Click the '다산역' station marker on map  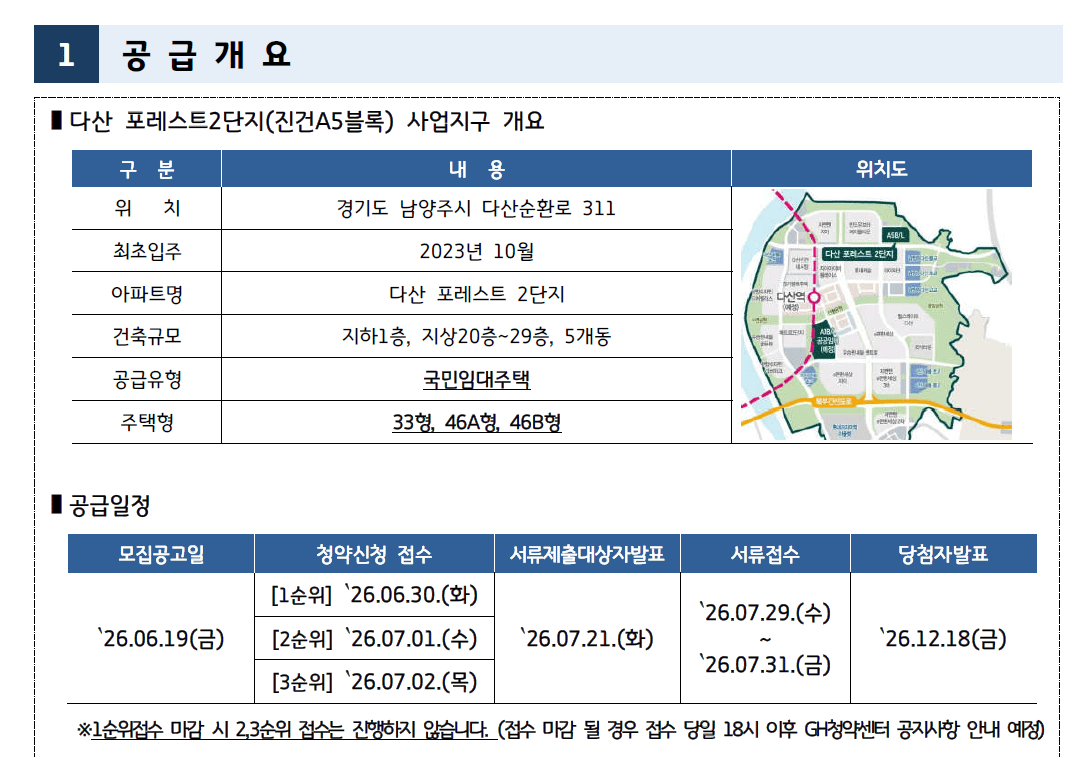point(814,297)
